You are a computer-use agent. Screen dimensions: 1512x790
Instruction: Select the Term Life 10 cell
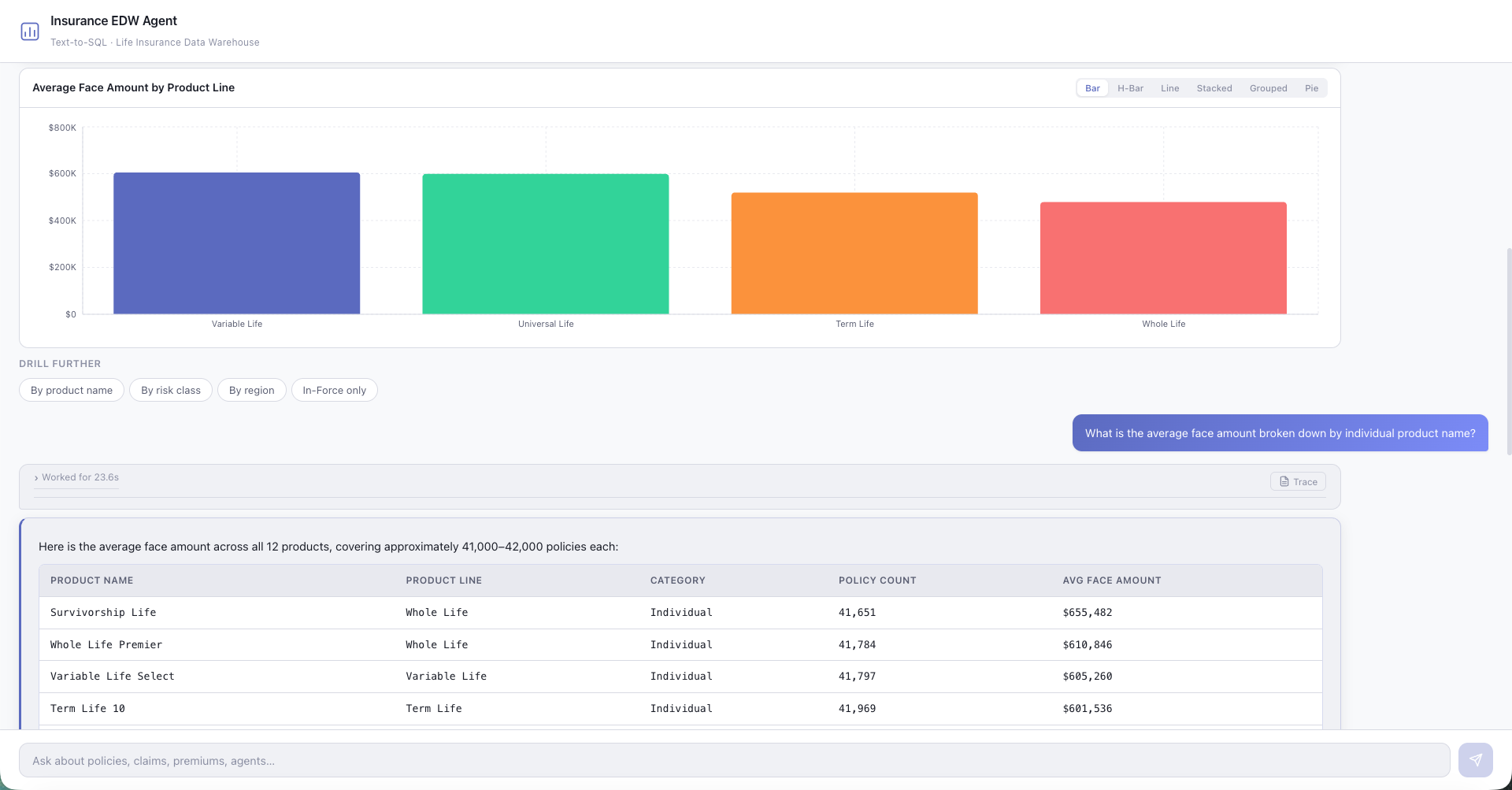coord(87,708)
